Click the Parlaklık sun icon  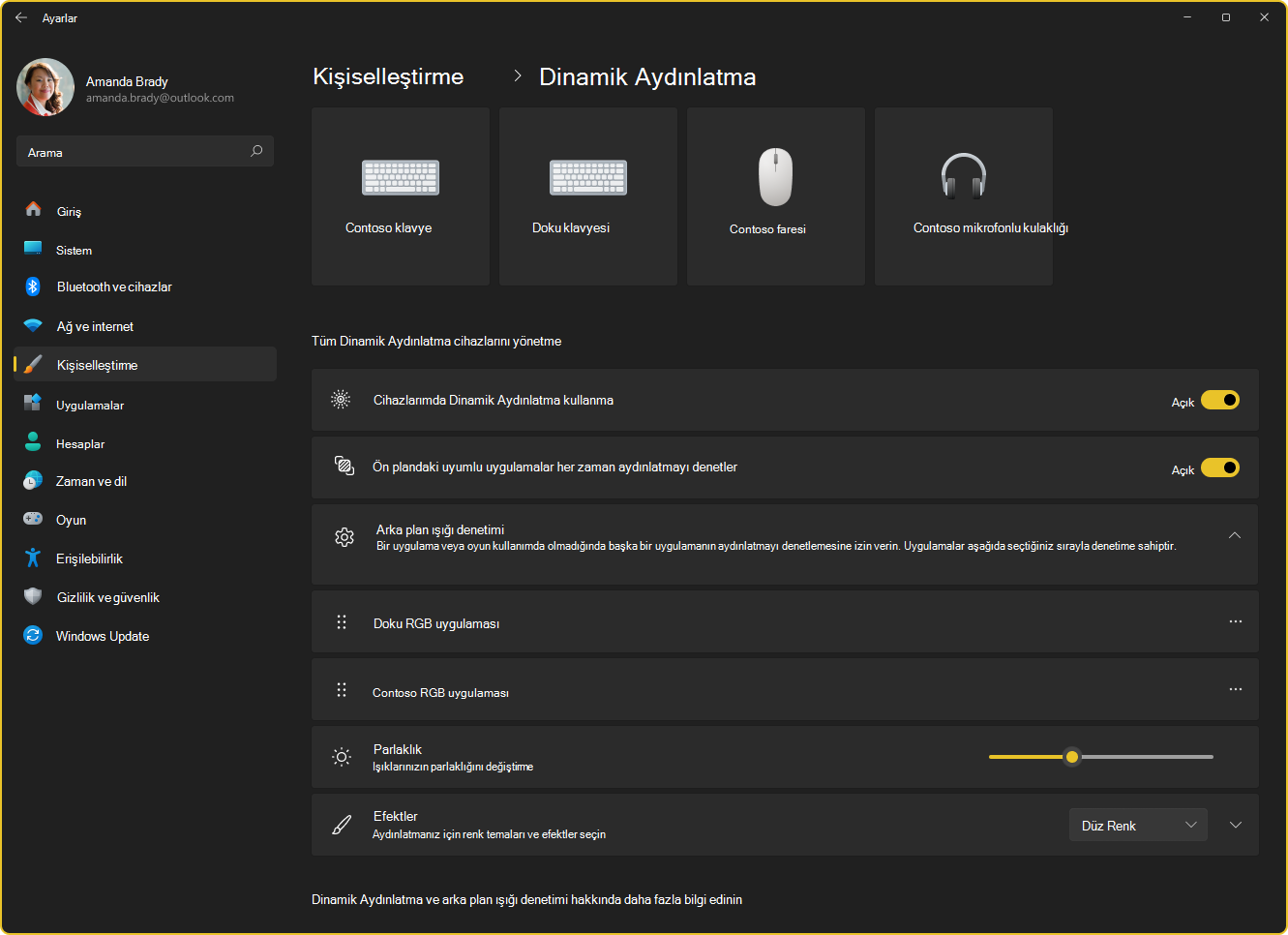342,757
